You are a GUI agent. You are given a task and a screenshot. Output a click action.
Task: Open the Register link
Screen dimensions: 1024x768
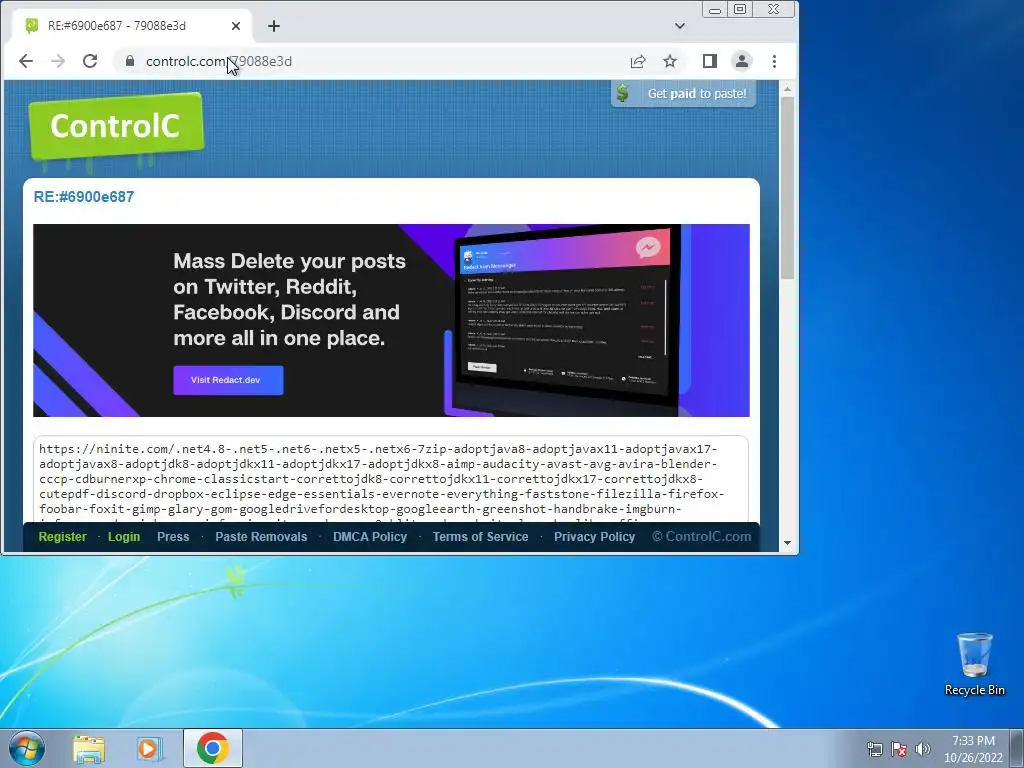tap(62, 537)
